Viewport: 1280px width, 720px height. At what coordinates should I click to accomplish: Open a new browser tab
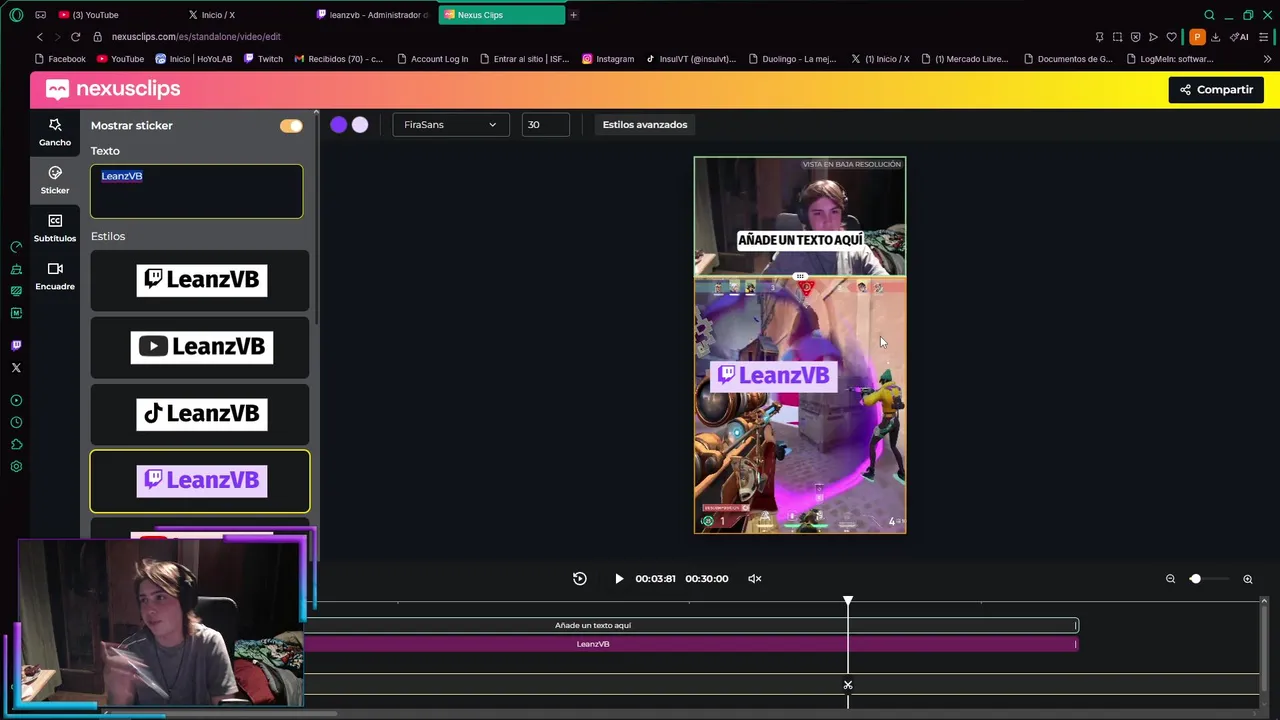point(574,15)
